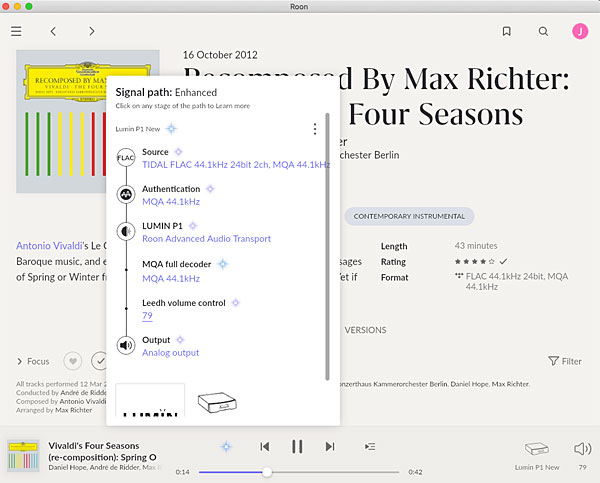600x483 pixels.
Task: Open the hamburger navigation menu
Action: click(16, 31)
